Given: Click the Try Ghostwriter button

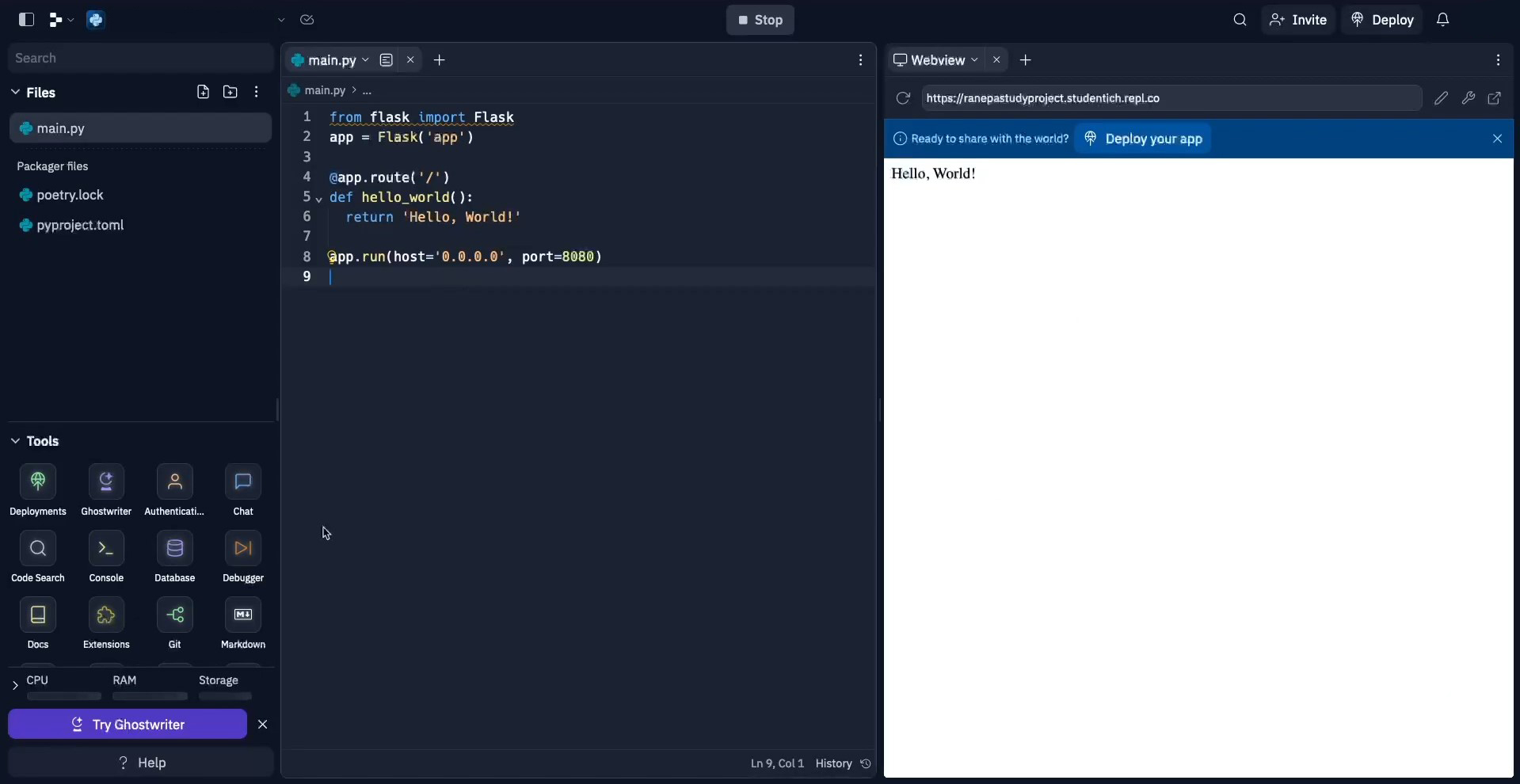Looking at the screenshot, I should click(128, 725).
